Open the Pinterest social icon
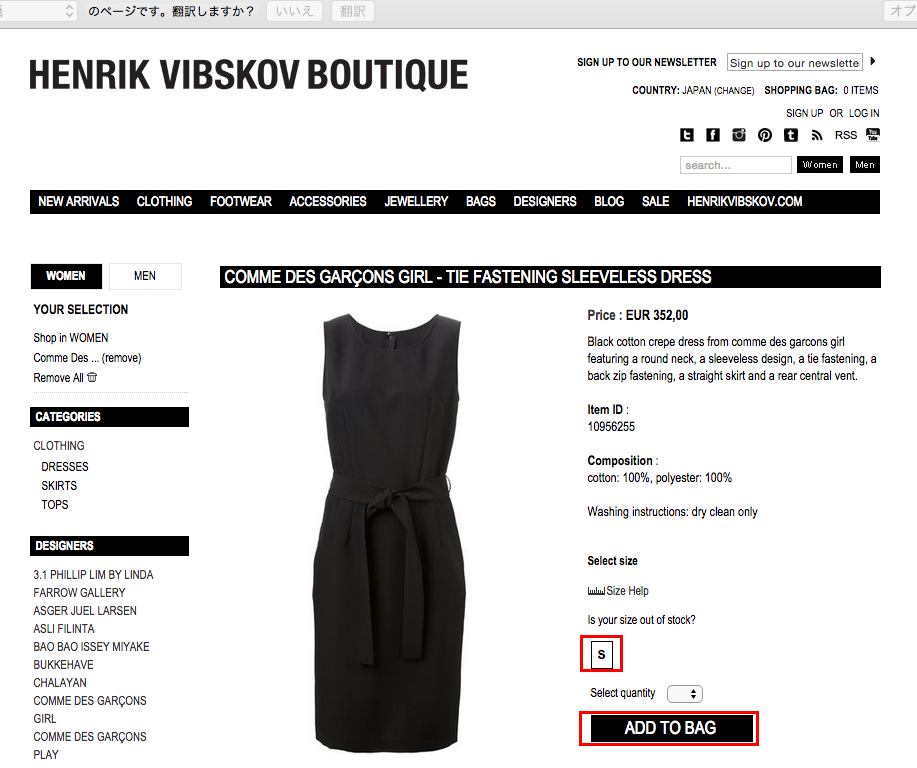Viewport: 917px width, 768px height. pyautogui.click(x=764, y=135)
